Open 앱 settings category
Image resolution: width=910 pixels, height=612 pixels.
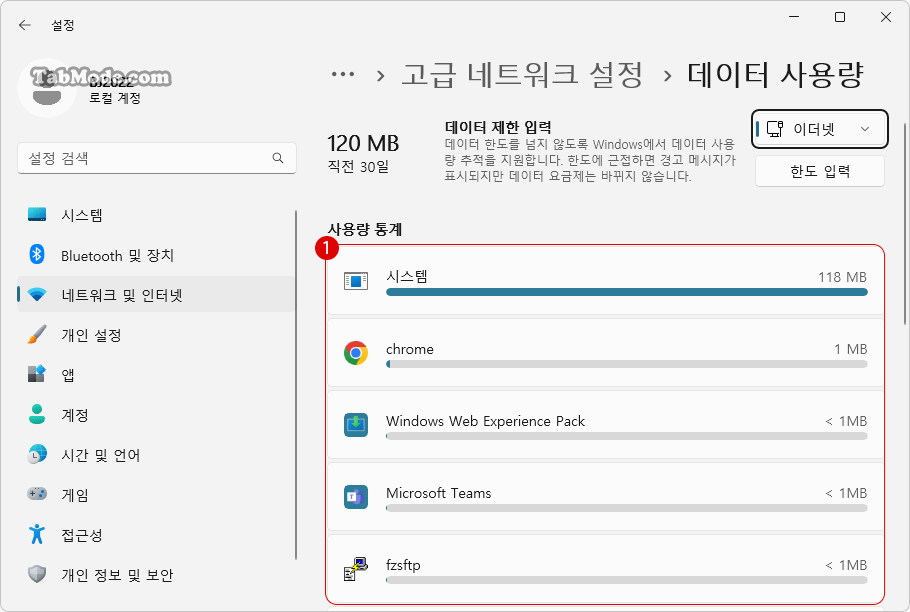(156, 374)
